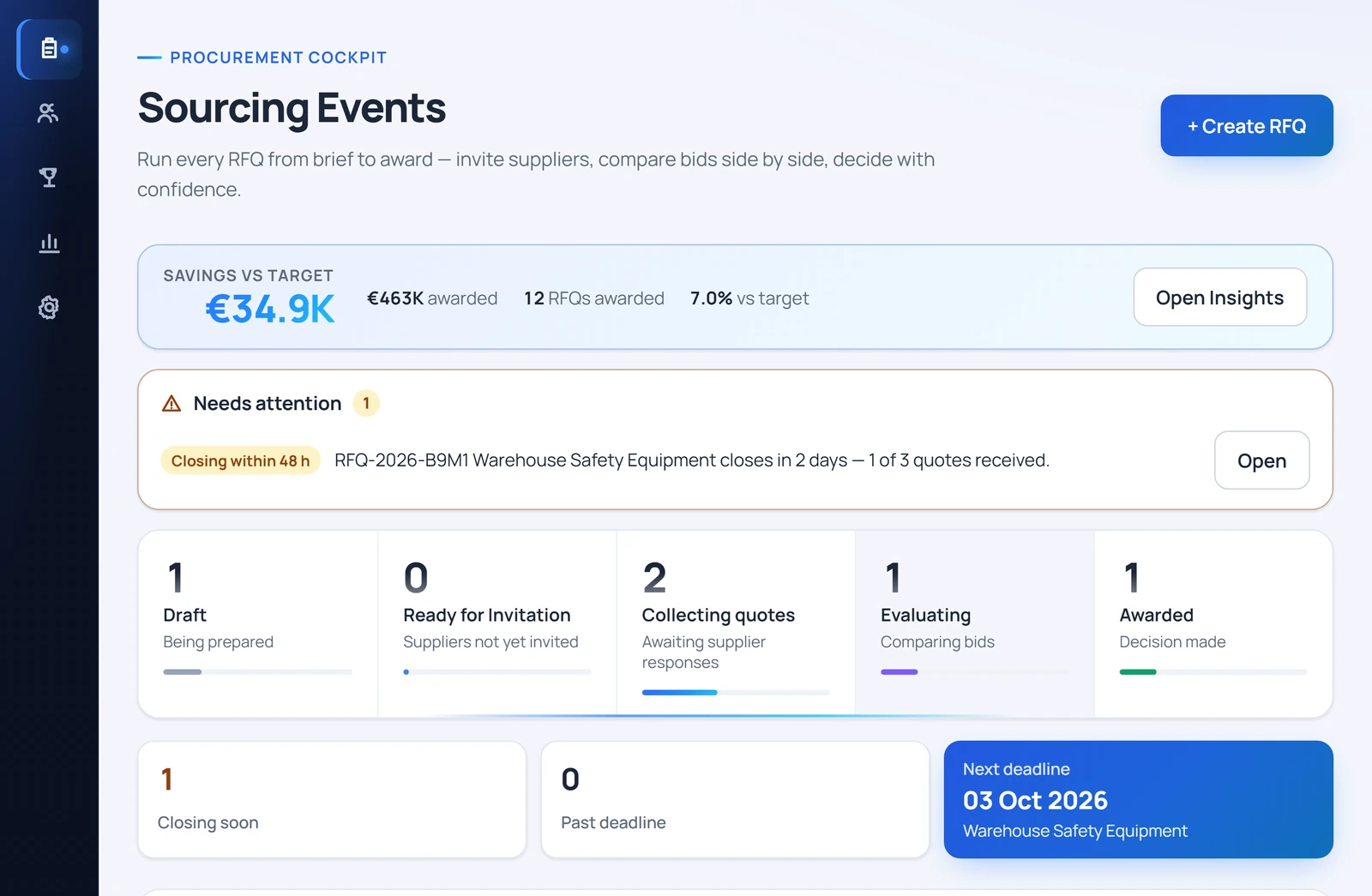Open the Warehouse Safety Equipment RFQ alert
The height and width of the screenshot is (896, 1372).
coord(1261,460)
